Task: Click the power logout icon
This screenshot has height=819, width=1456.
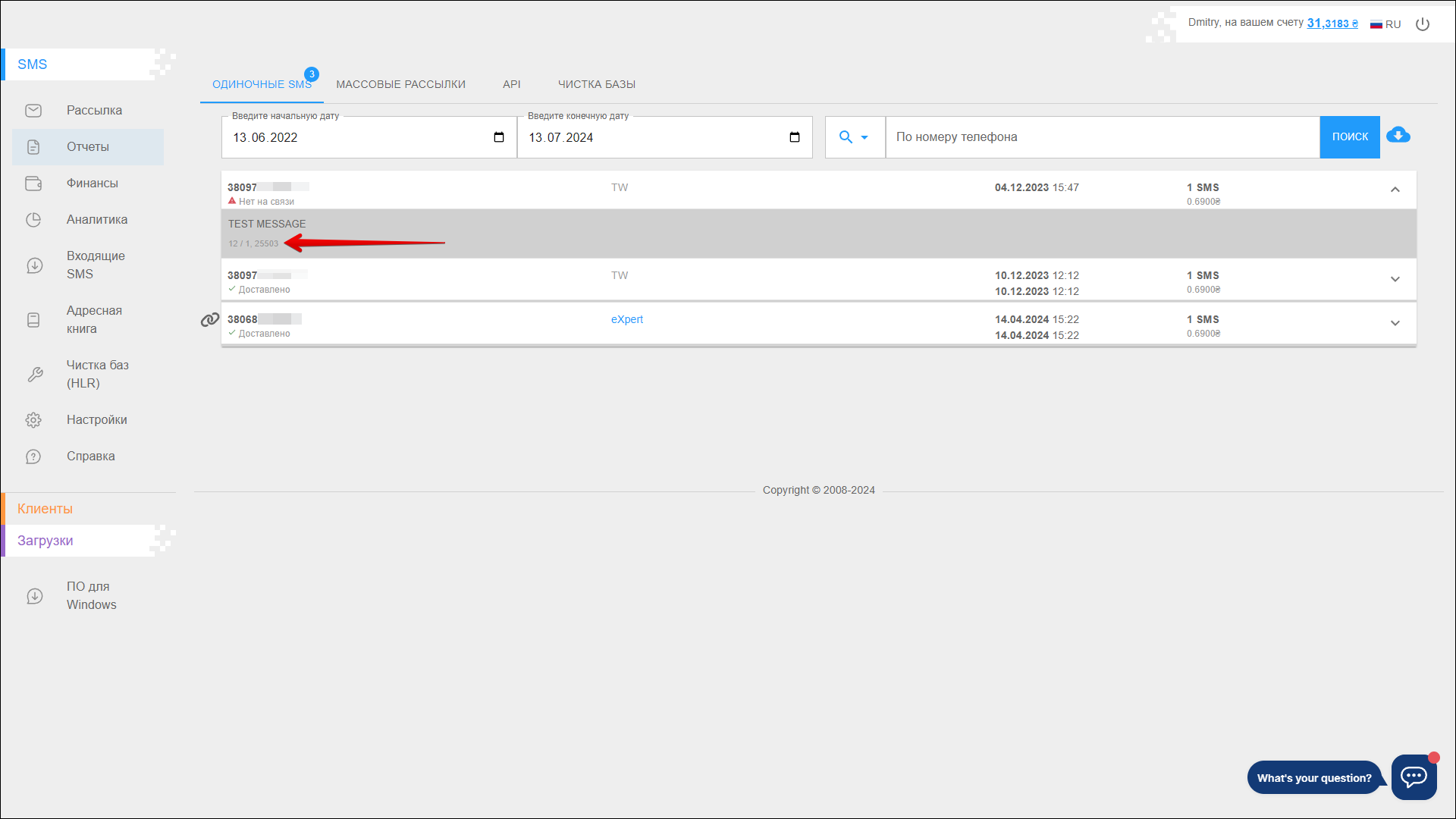Action: pyautogui.click(x=1423, y=24)
